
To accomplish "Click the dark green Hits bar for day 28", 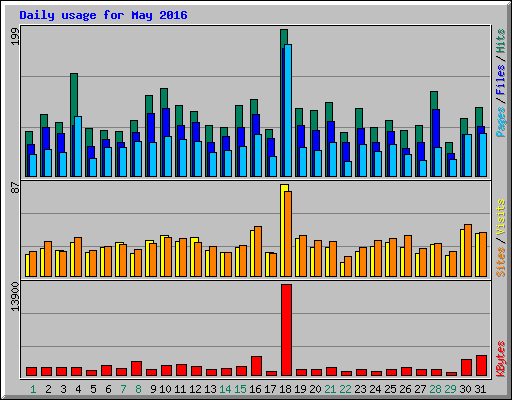I will 434,100.
